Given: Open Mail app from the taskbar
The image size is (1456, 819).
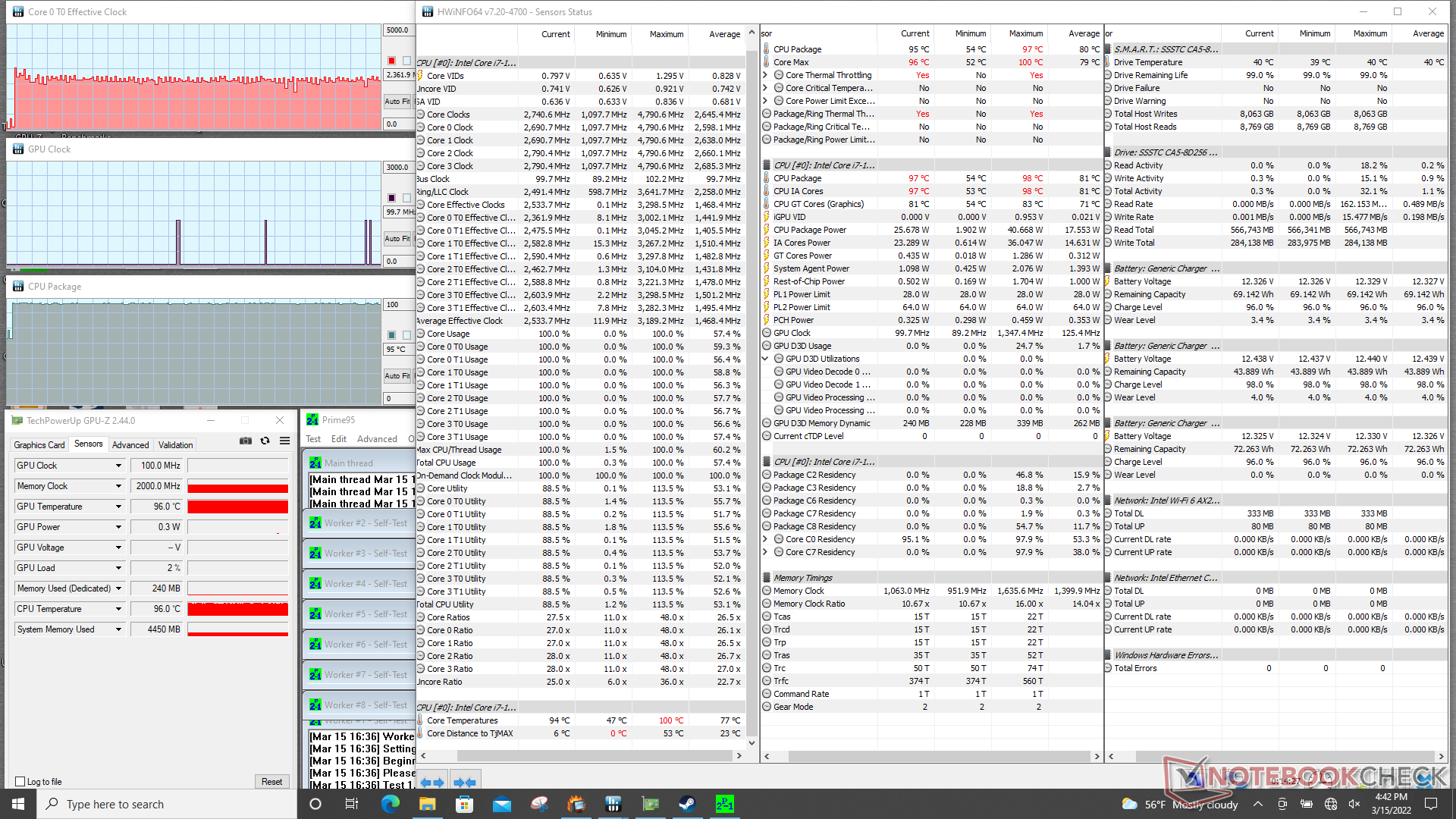Looking at the screenshot, I should (502, 804).
